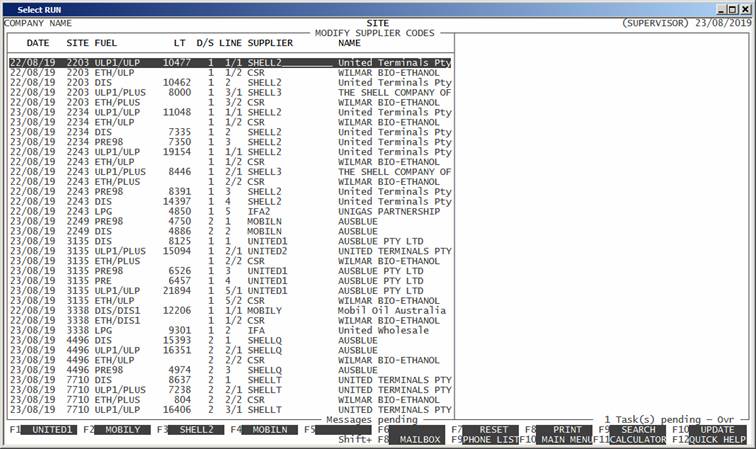Select the LPG row with LT 9301

pos(230,330)
